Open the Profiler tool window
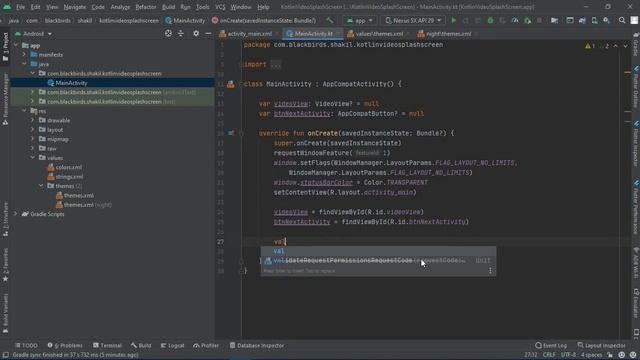The image size is (640, 360). pyautogui.click(x=206, y=345)
